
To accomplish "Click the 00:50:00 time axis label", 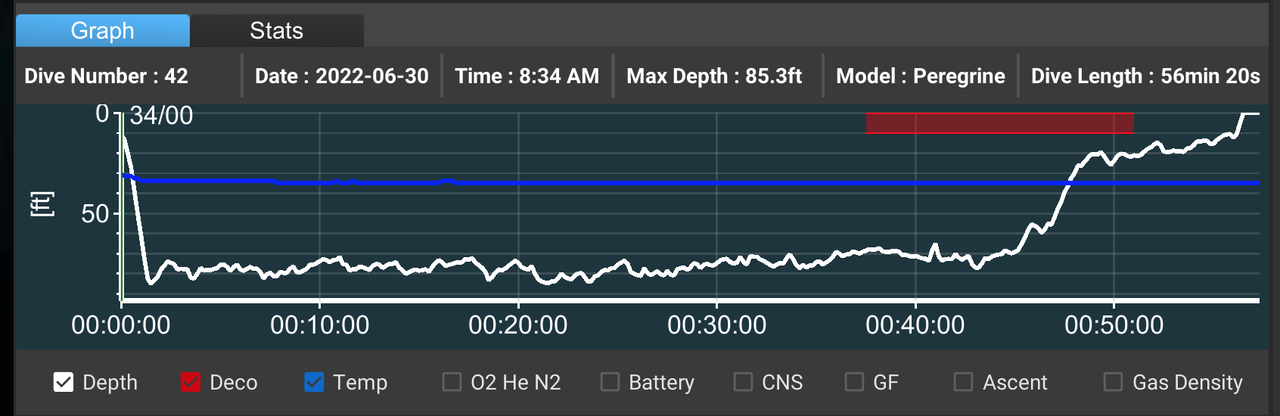I will [1114, 325].
